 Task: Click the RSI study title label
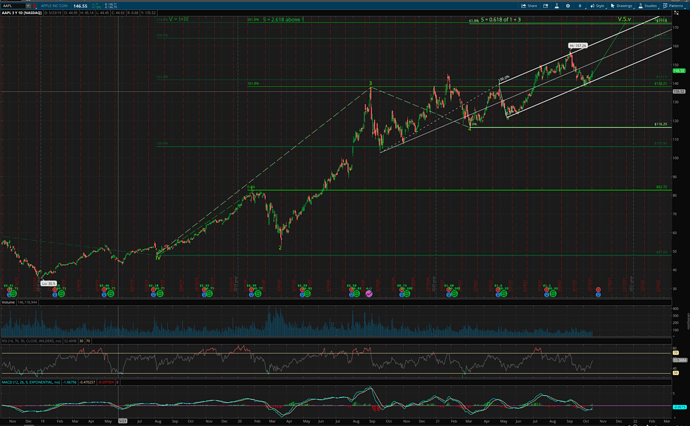click(31, 341)
